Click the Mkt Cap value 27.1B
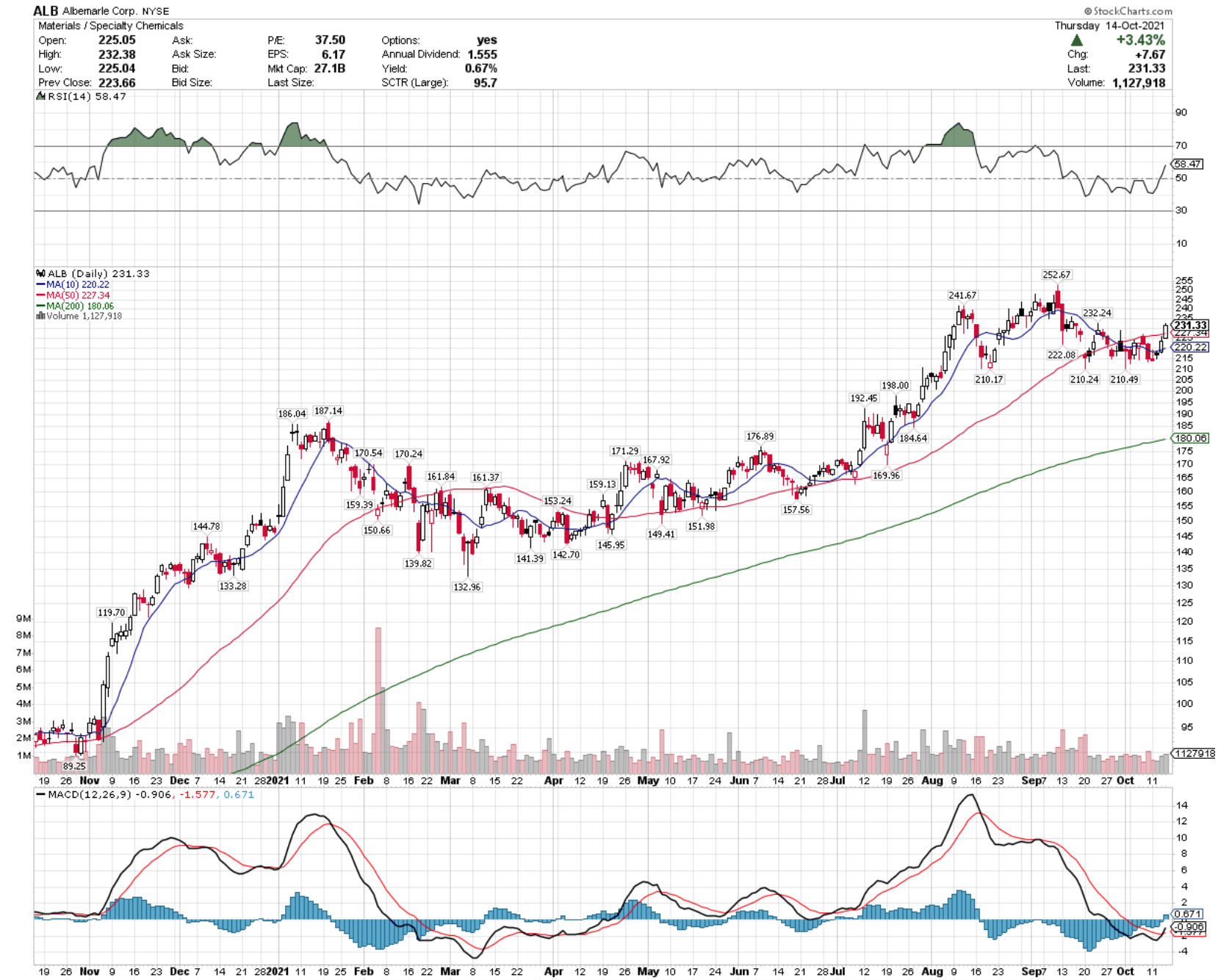 coord(330,68)
